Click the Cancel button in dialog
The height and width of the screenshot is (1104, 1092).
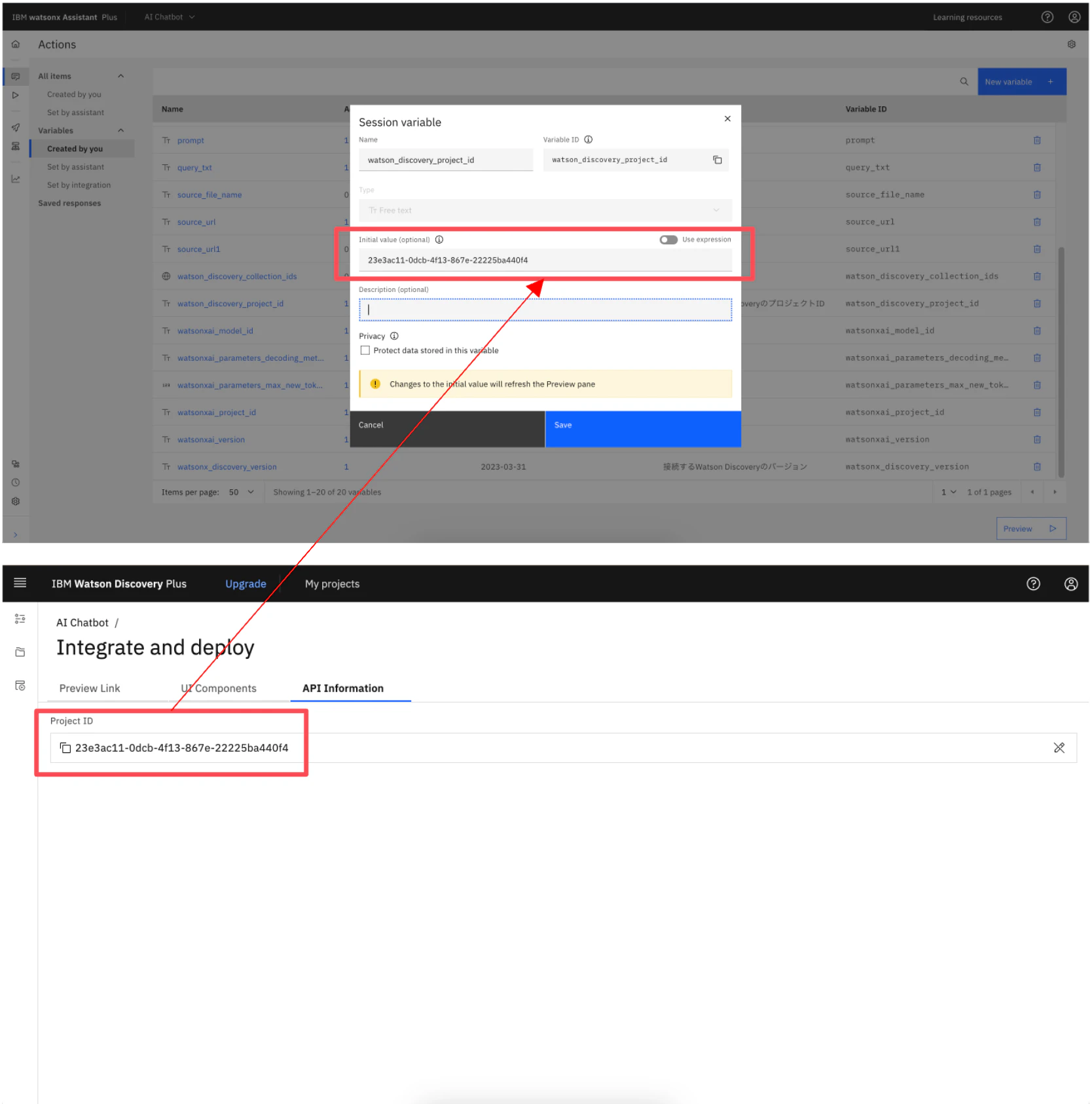(x=447, y=429)
